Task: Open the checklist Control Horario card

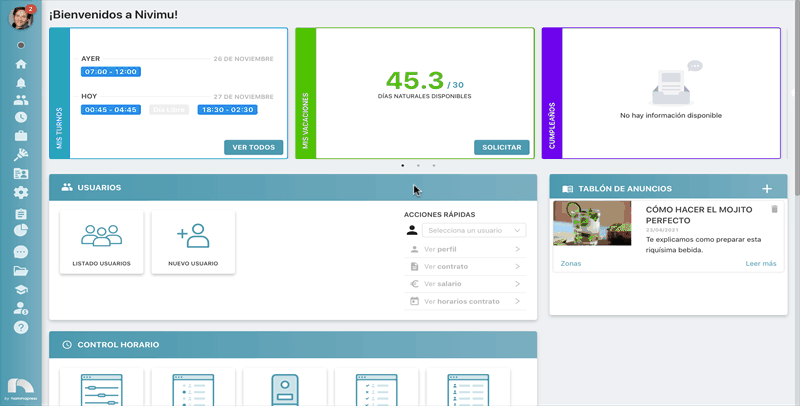Action: [377, 387]
